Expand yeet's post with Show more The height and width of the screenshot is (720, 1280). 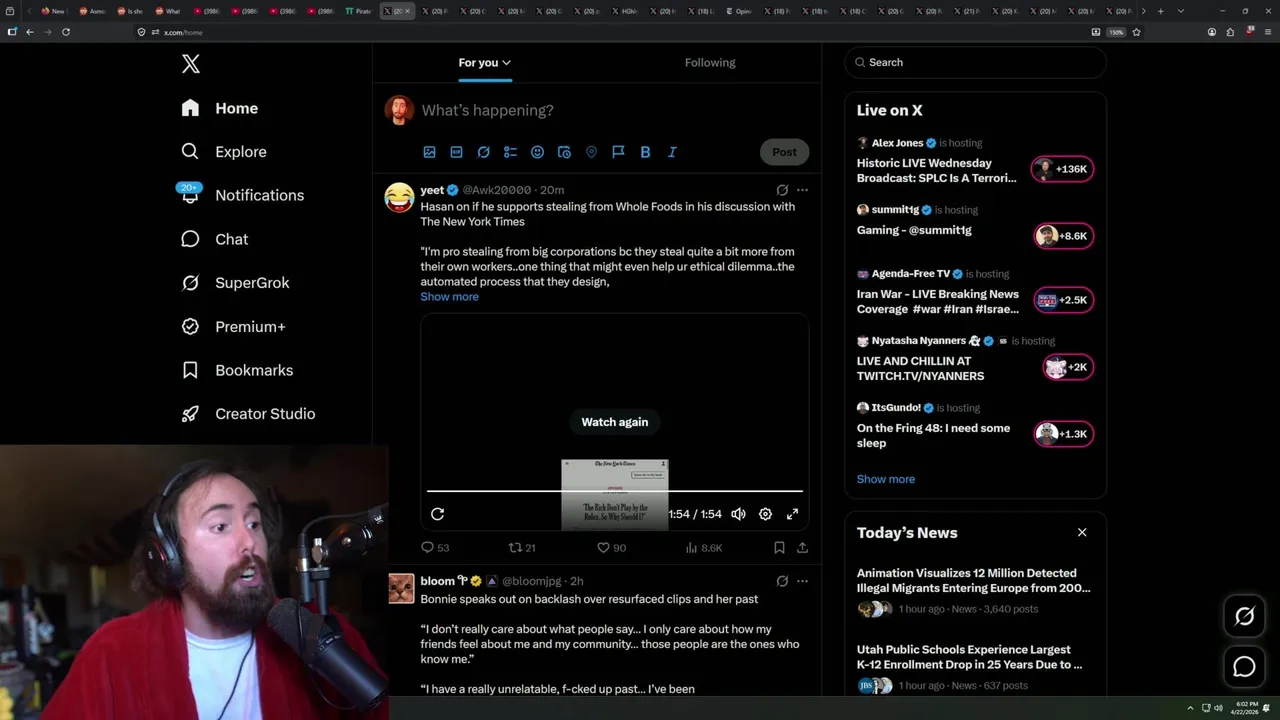449,297
